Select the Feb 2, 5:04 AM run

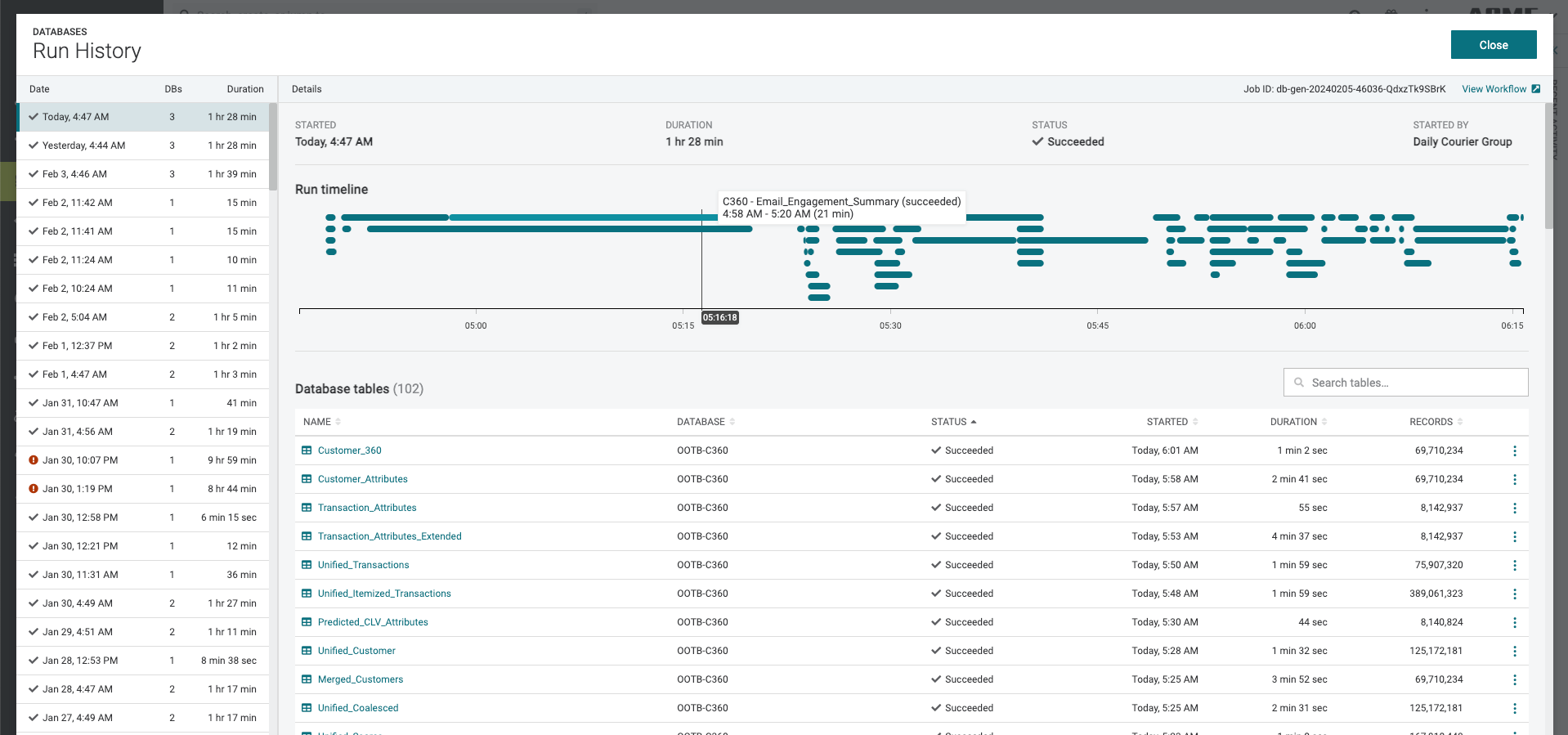(x=143, y=317)
